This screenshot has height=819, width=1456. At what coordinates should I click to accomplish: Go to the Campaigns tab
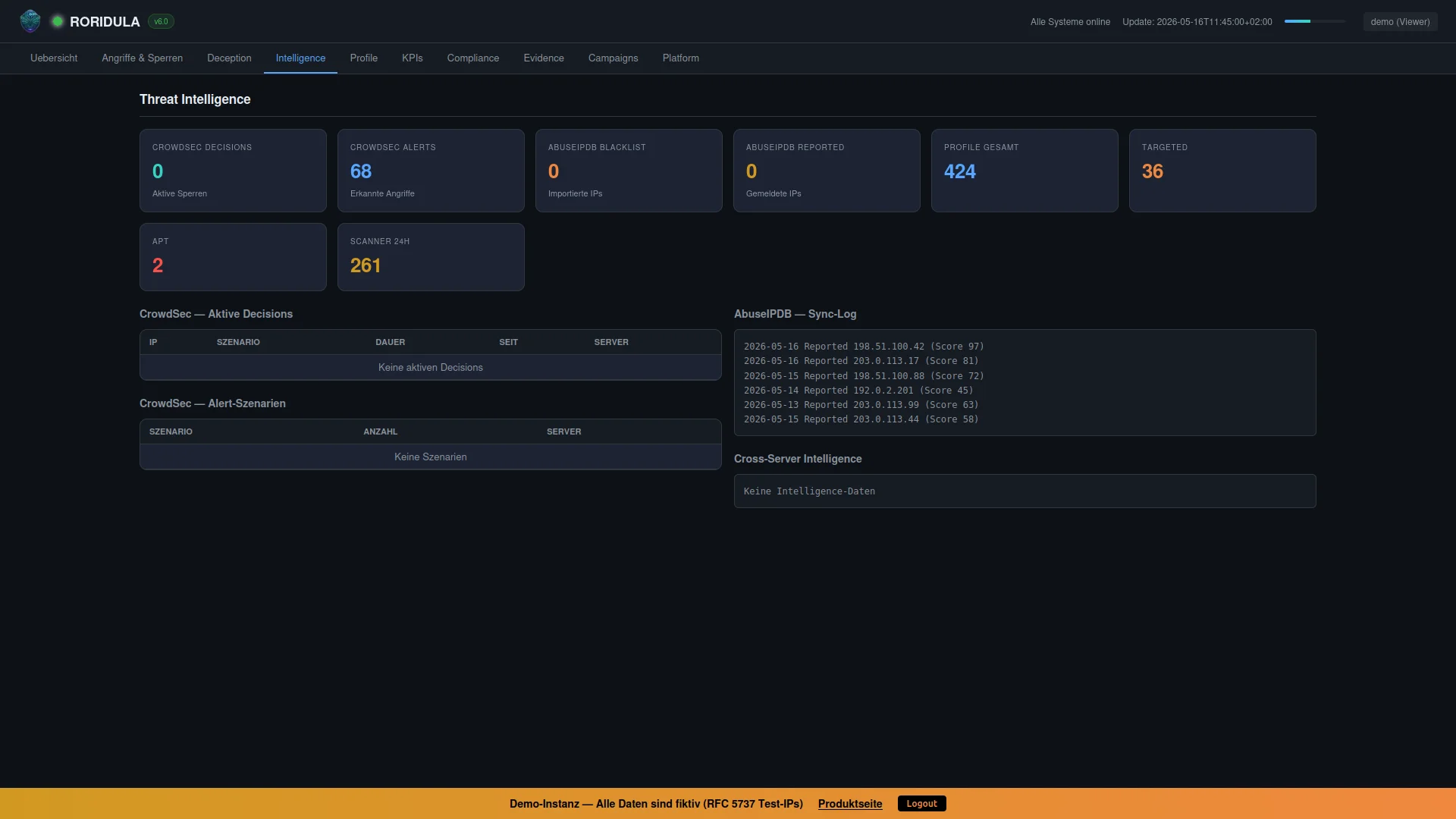613,58
